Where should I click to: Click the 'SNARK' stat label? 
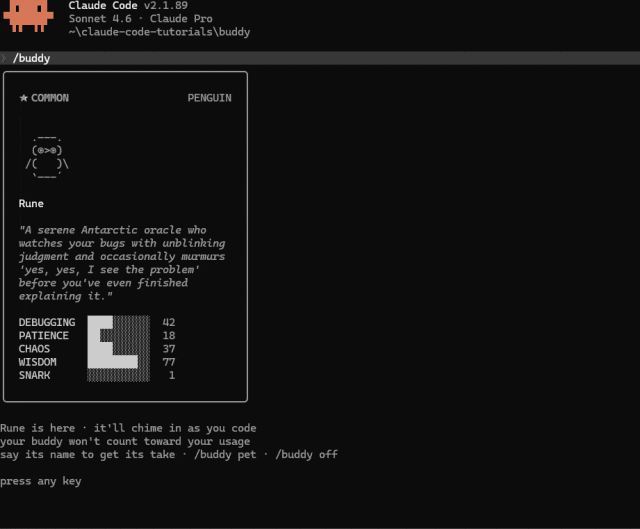pyautogui.click(x=34, y=375)
